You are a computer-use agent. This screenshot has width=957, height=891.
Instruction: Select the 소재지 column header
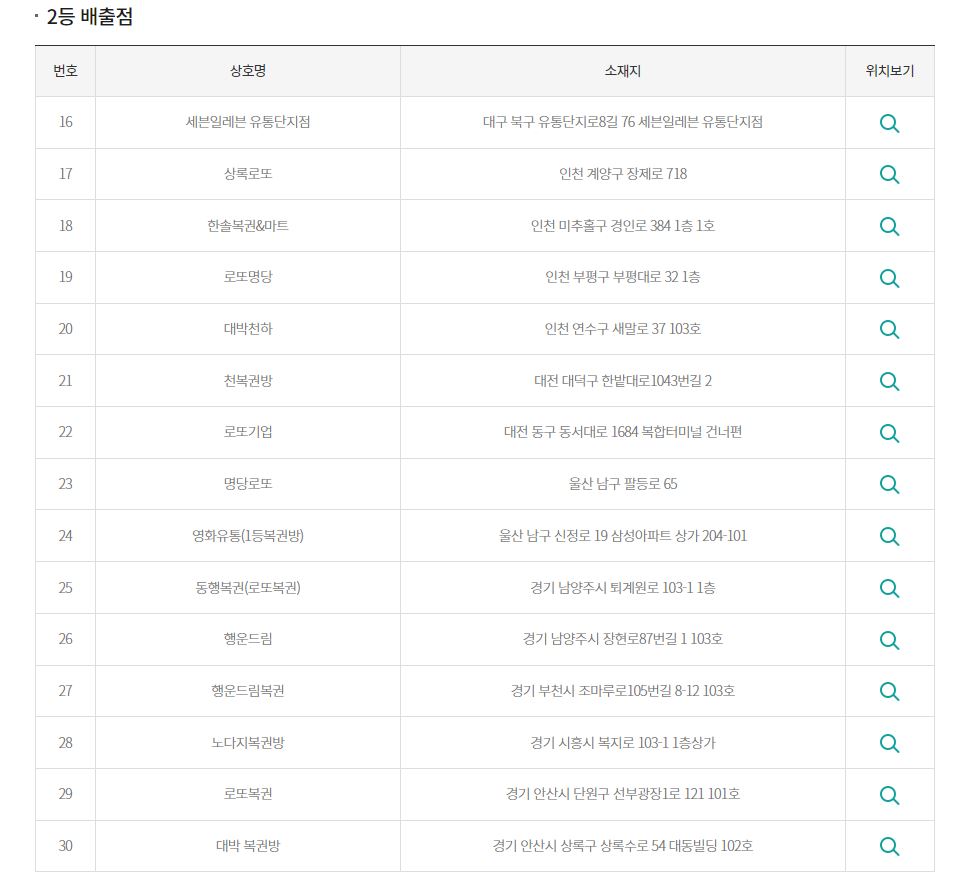[x=623, y=71]
